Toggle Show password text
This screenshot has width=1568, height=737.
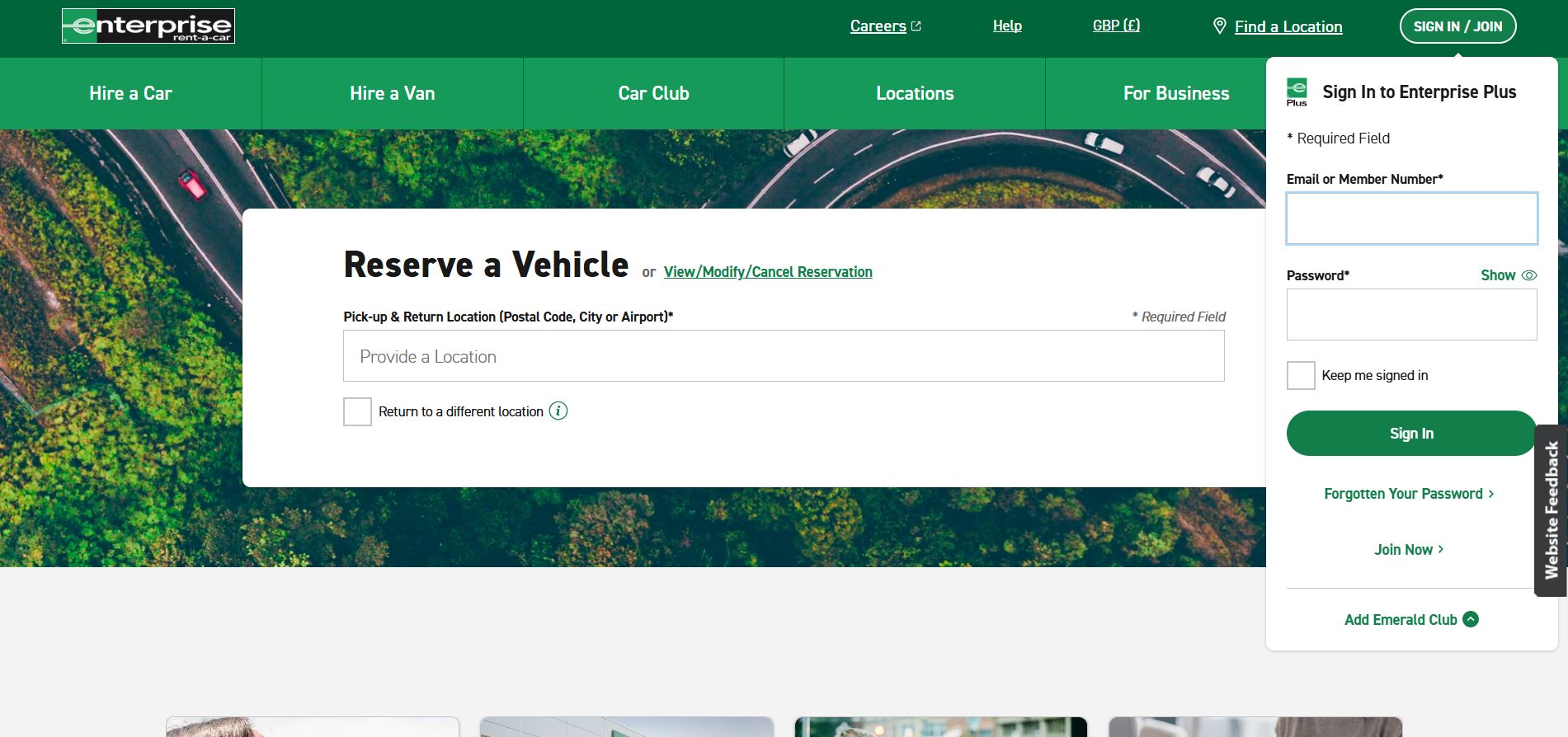[1498, 275]
